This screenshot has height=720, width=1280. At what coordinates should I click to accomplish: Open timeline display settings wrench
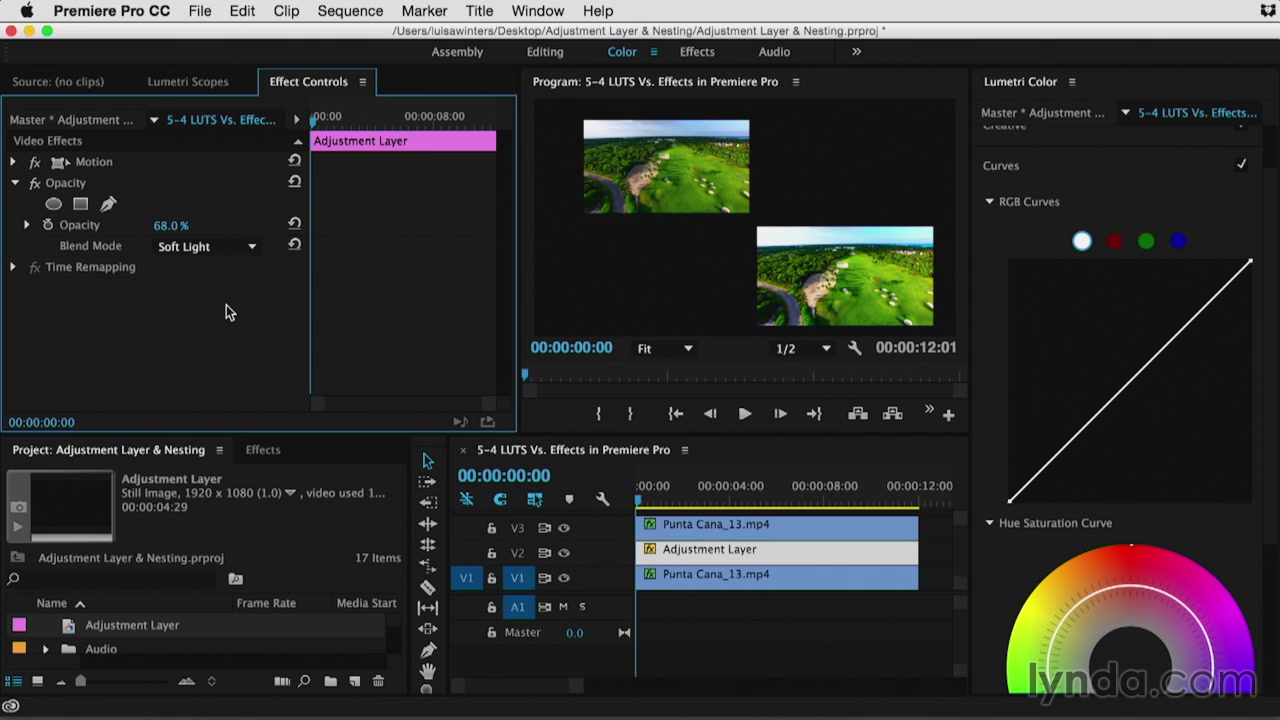pos(602,499)
